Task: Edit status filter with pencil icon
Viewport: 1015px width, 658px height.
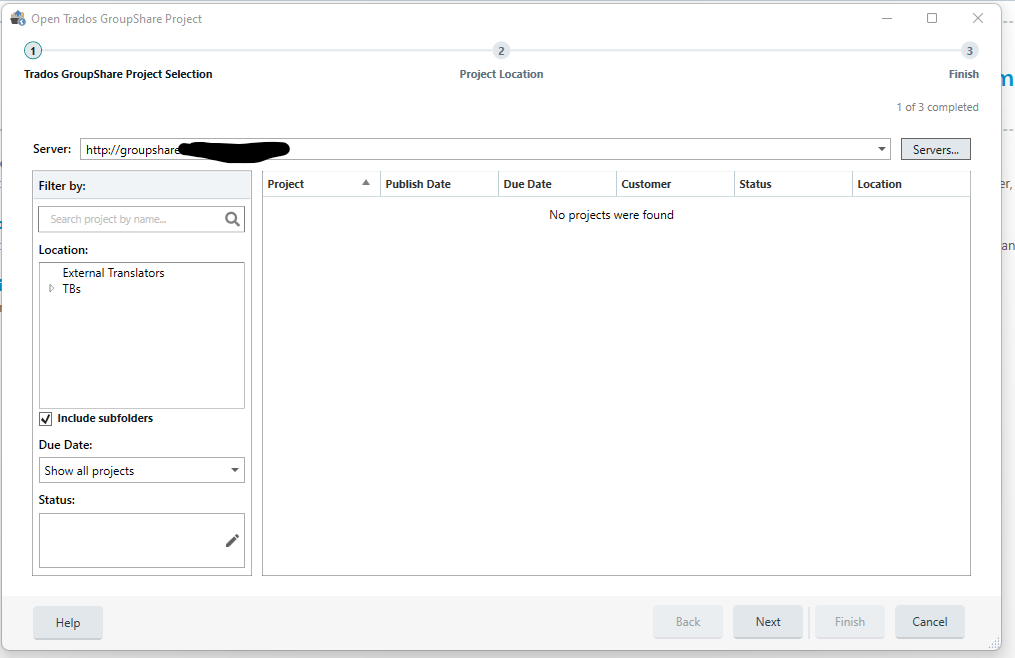Action: [x=232, y=541]
